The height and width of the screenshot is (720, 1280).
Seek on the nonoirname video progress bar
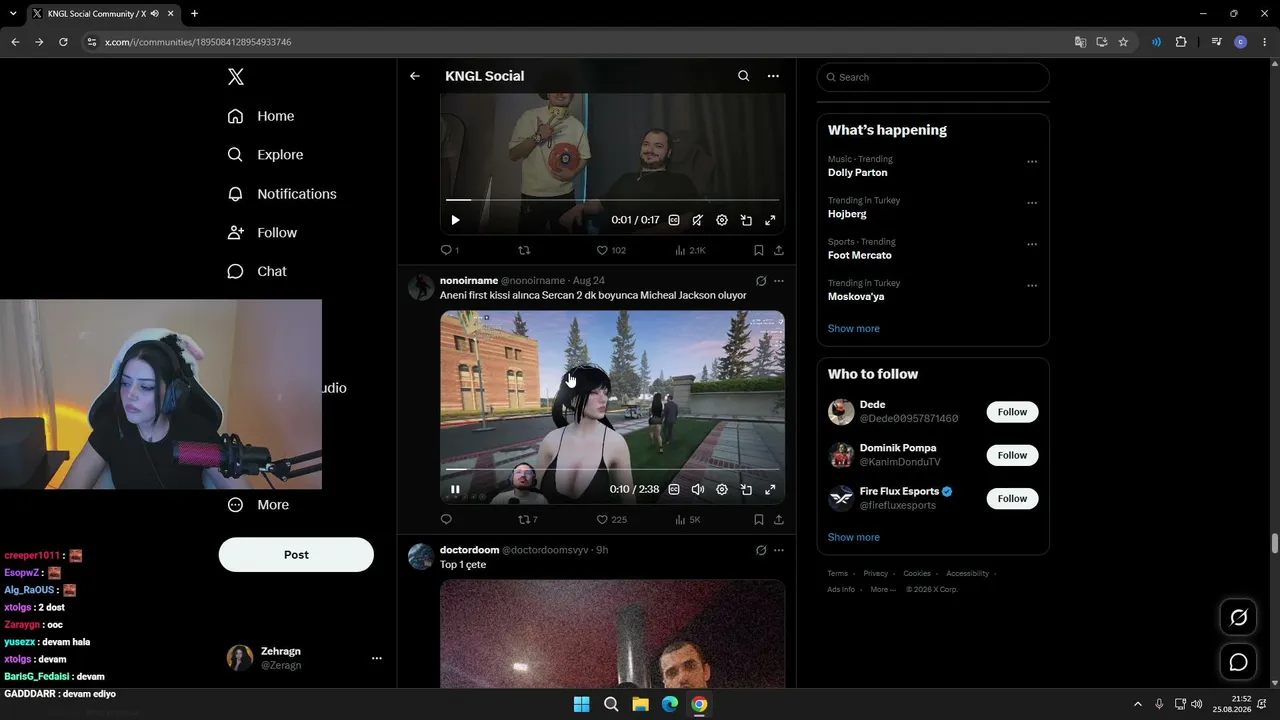click(x=612, y=469)
